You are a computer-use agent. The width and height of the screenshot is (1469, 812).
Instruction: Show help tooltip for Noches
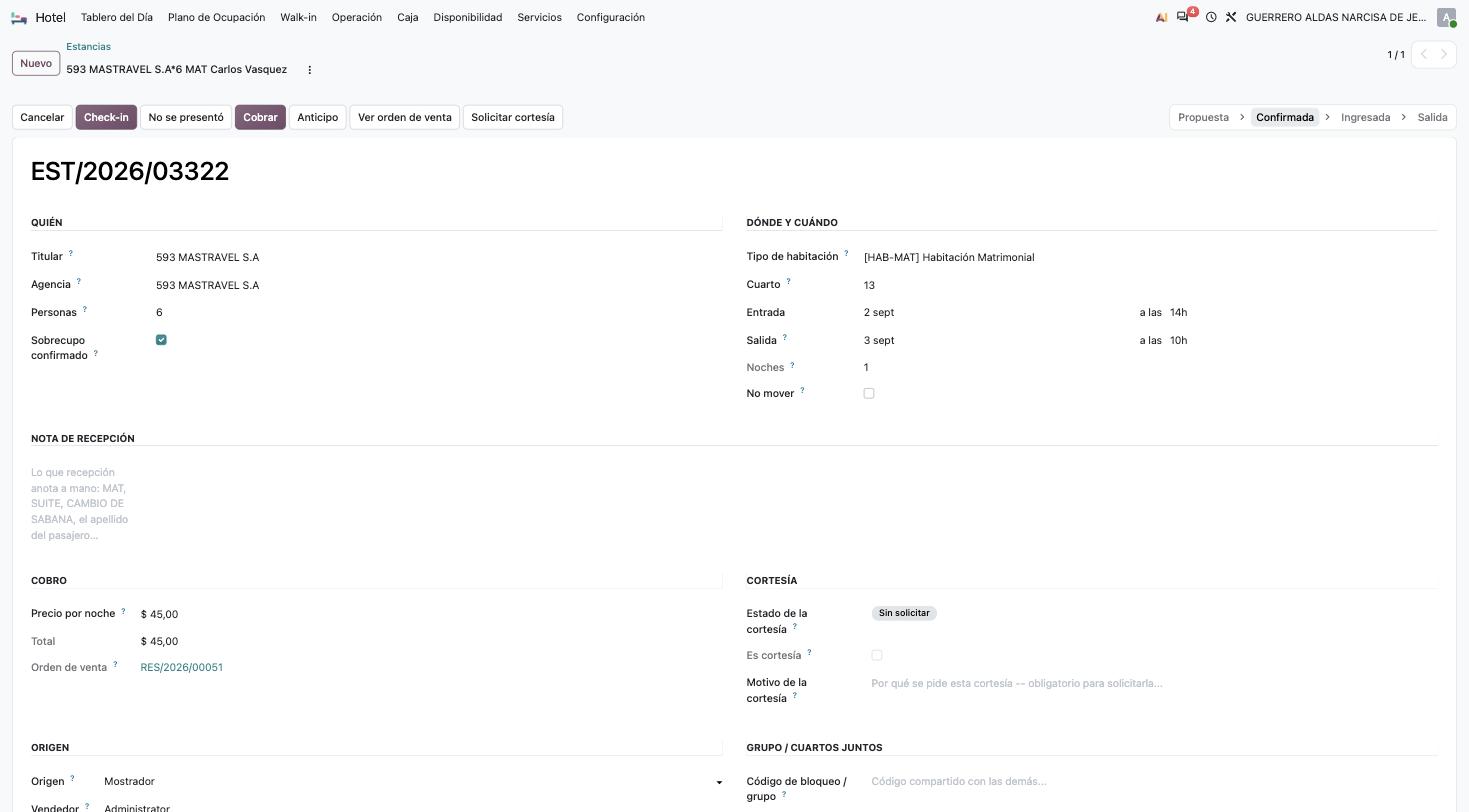tap(792, 365)
